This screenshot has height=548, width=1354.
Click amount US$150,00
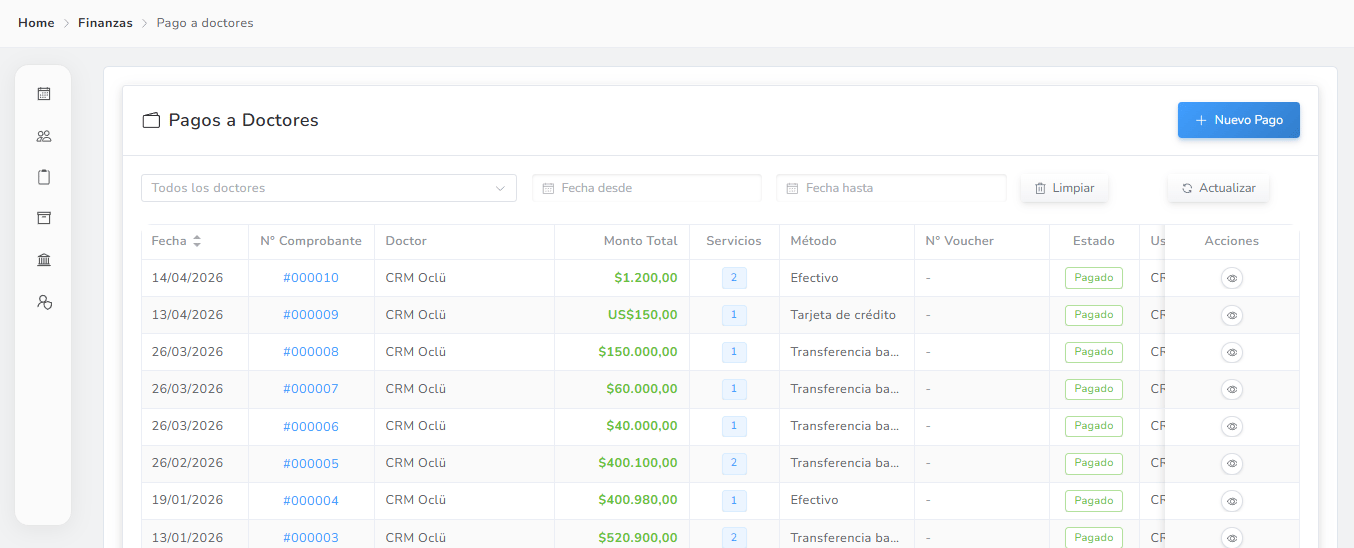pyautogui.click(x=643, y=315)
